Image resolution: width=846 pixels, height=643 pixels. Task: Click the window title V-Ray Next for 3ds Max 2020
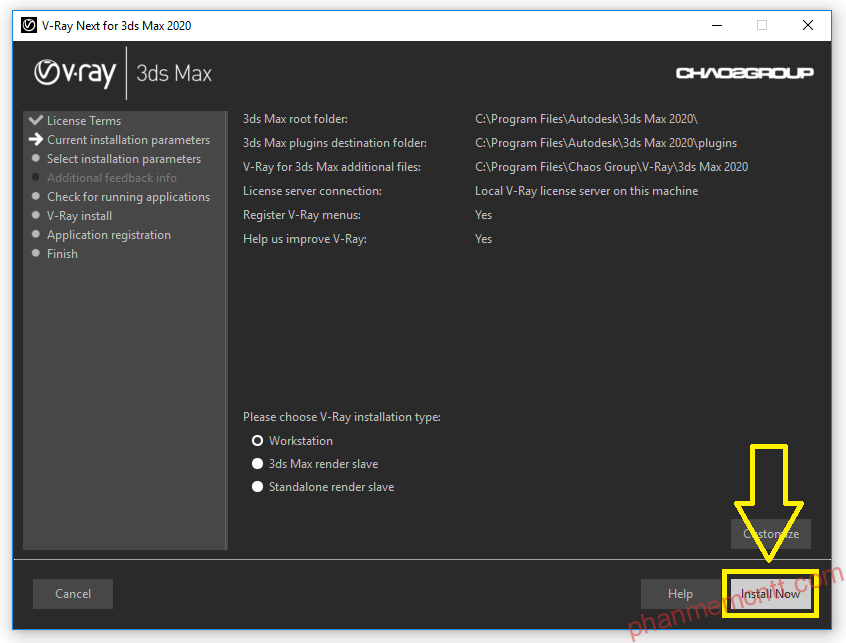(x=117, y=26)
